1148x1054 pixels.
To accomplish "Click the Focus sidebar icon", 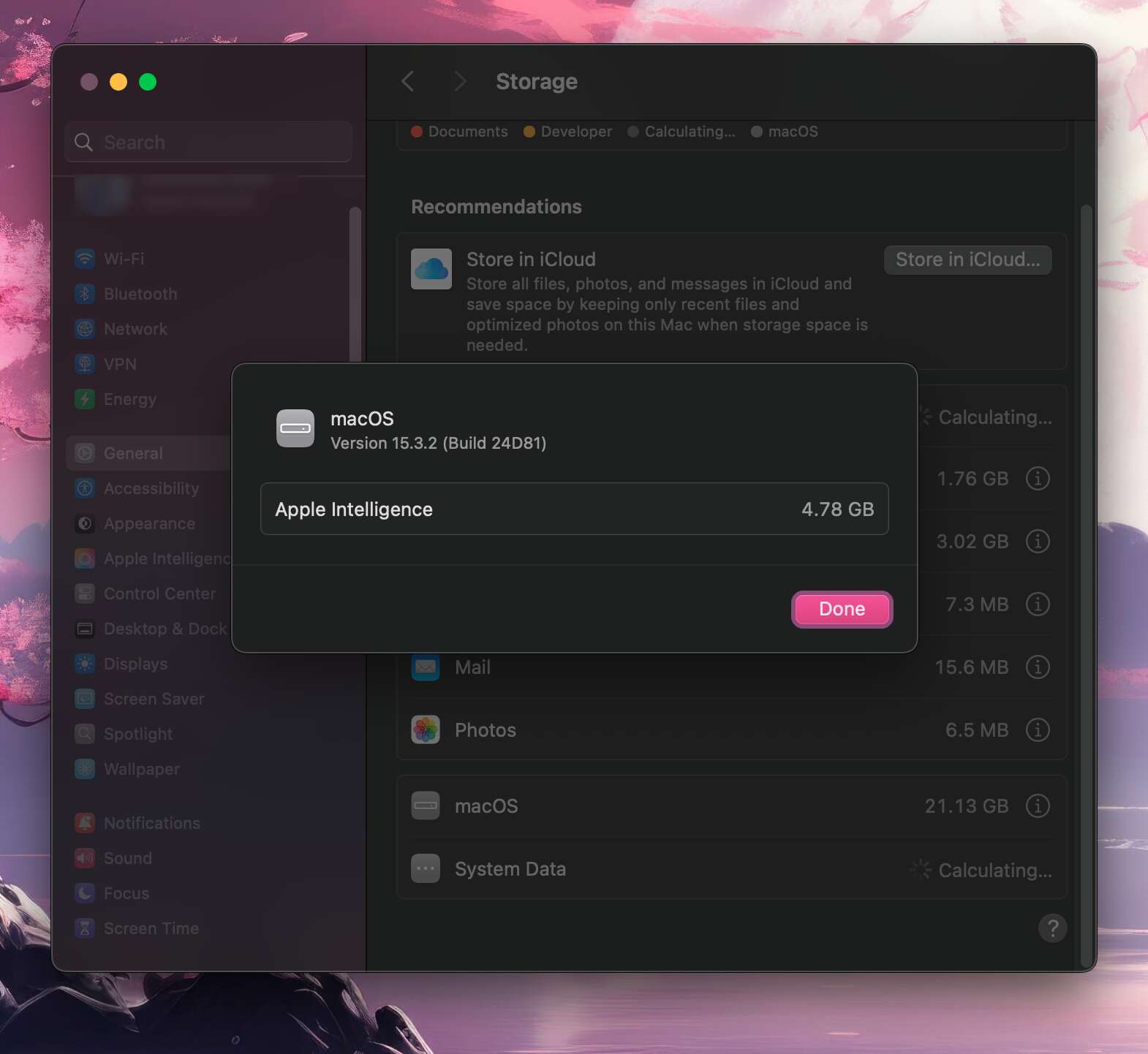I will (85, 893).
